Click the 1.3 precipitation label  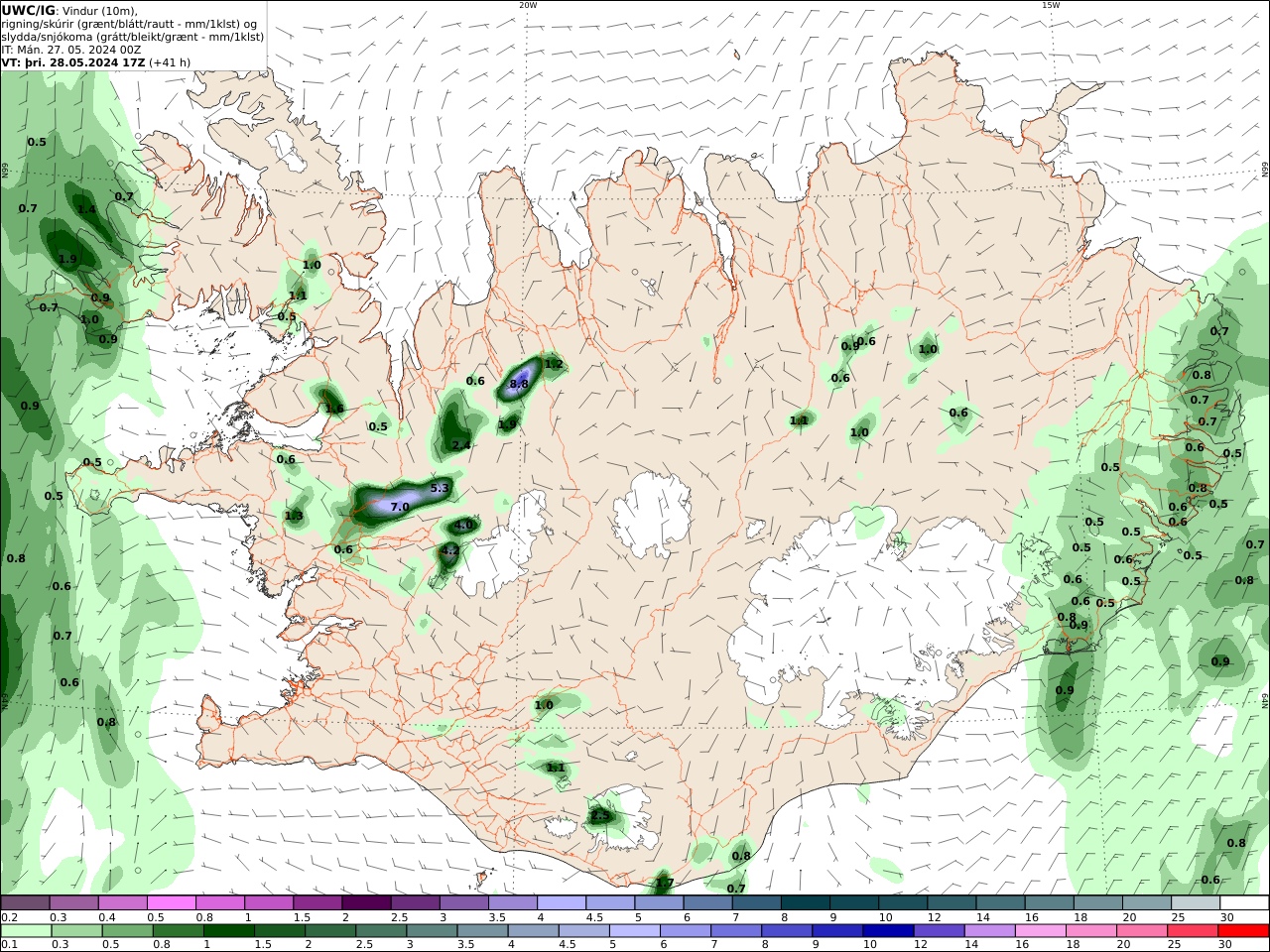pos(294,516)
